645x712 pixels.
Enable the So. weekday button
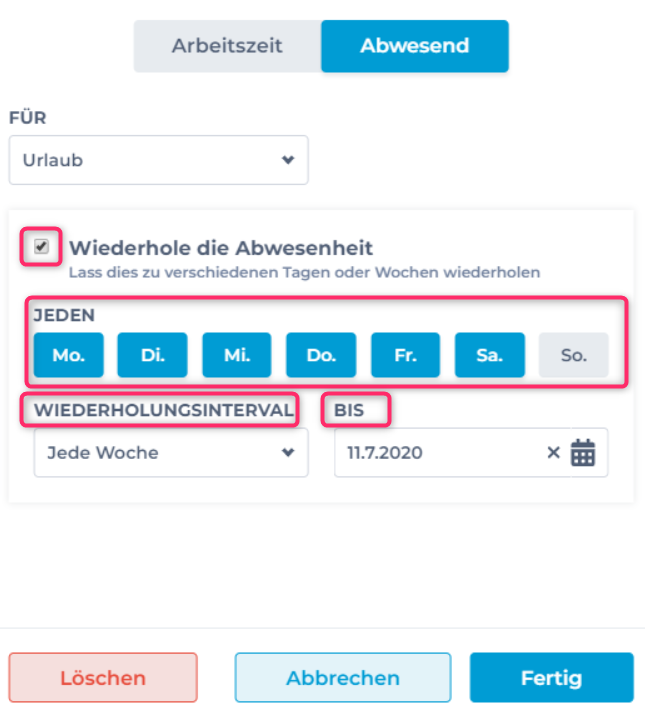(x=573, y=355)
